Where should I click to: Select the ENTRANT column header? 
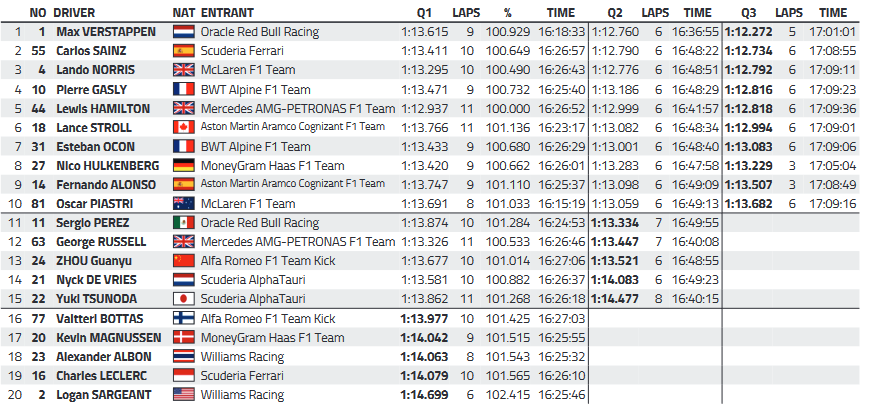point(227,13)
